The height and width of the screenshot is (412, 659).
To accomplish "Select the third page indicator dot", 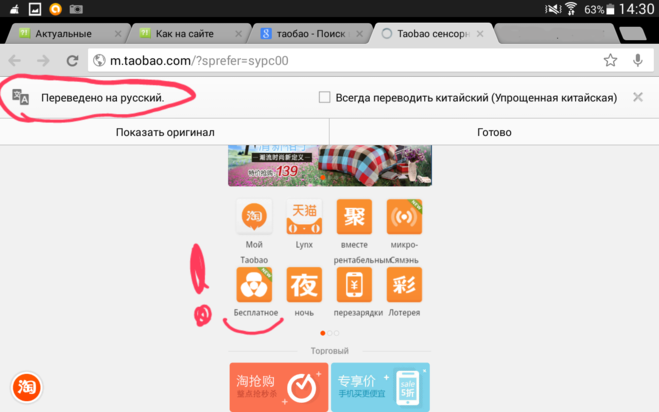I will [336, 333].
